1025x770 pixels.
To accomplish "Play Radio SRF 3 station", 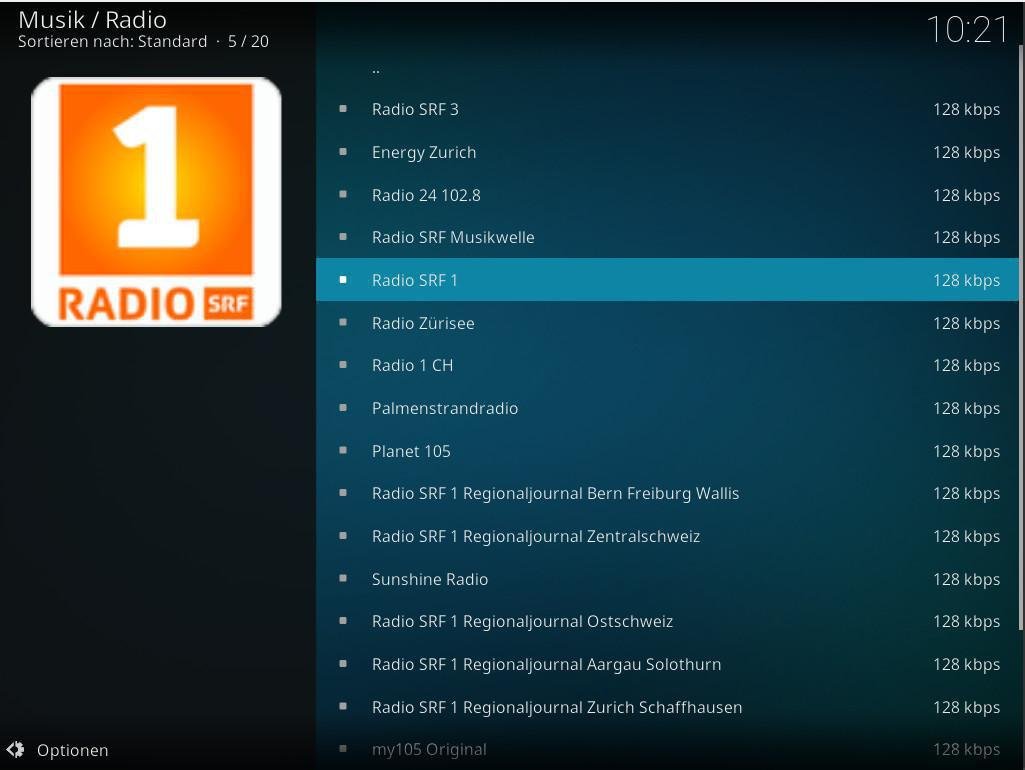I will (x=667, y=109).
